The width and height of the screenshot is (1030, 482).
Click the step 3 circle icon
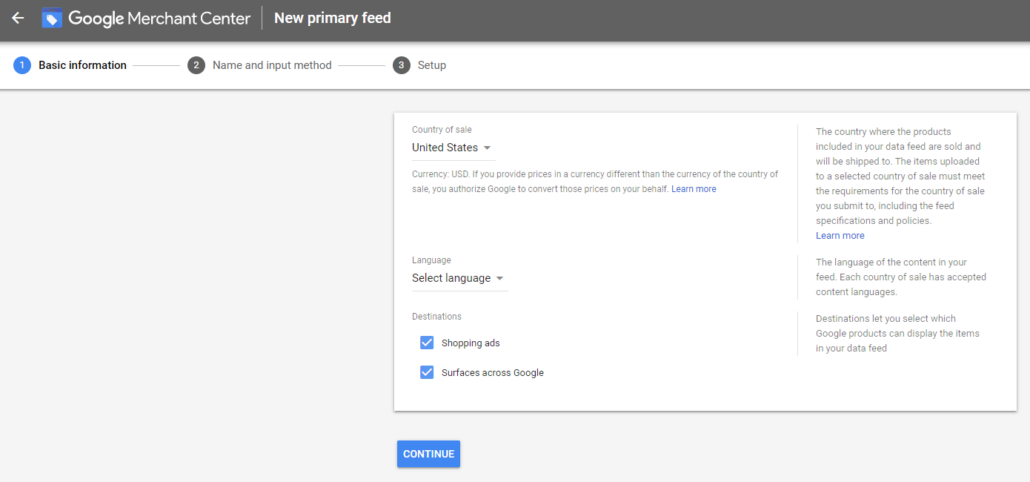(x=401, y=66)
